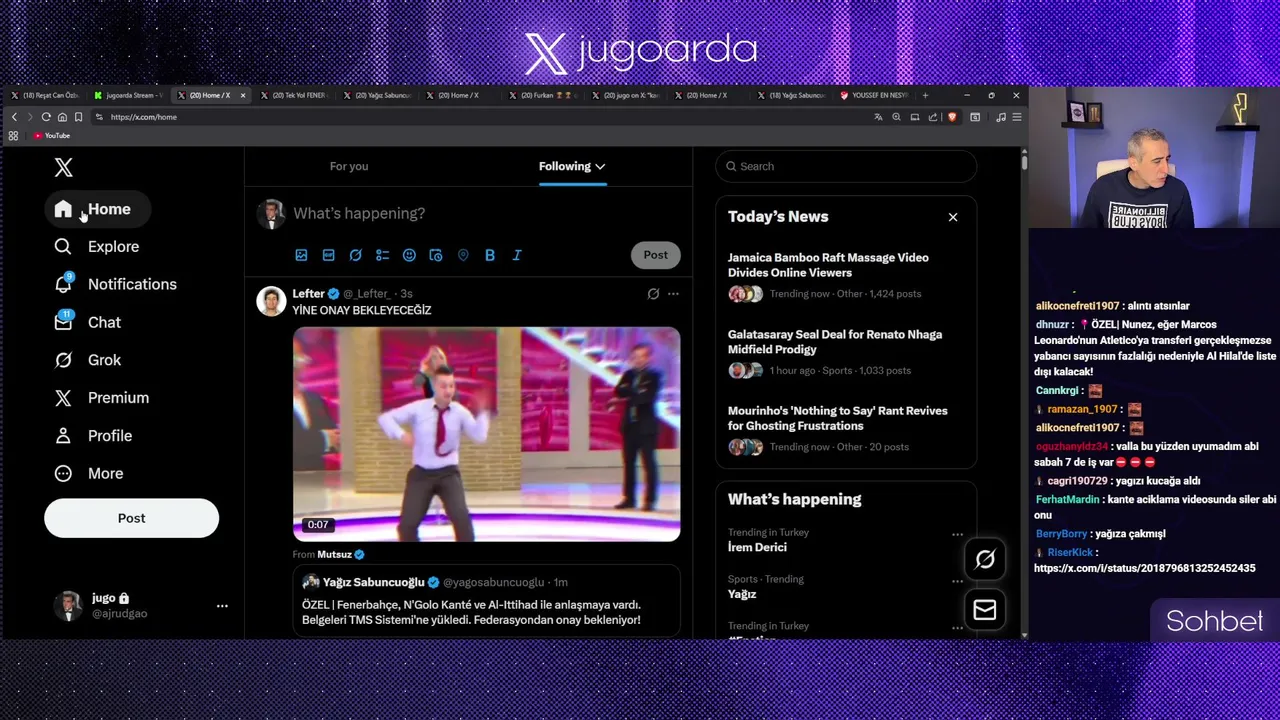Toggle italic text in composer
Screen dimensions: 1280x720
pyautogui.click(x=517, y=255)
